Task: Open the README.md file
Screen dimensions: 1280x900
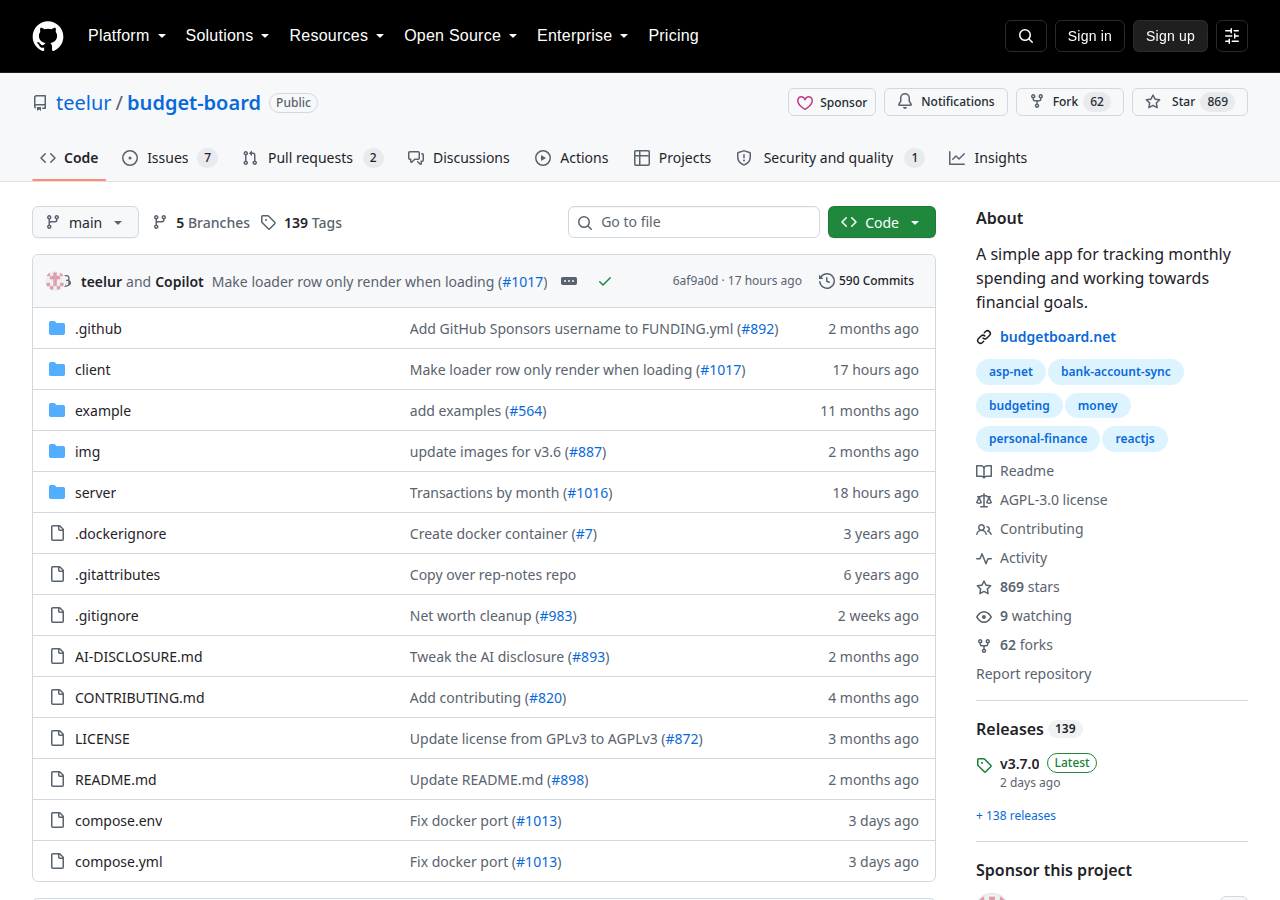Action: [x=116, y=780]
